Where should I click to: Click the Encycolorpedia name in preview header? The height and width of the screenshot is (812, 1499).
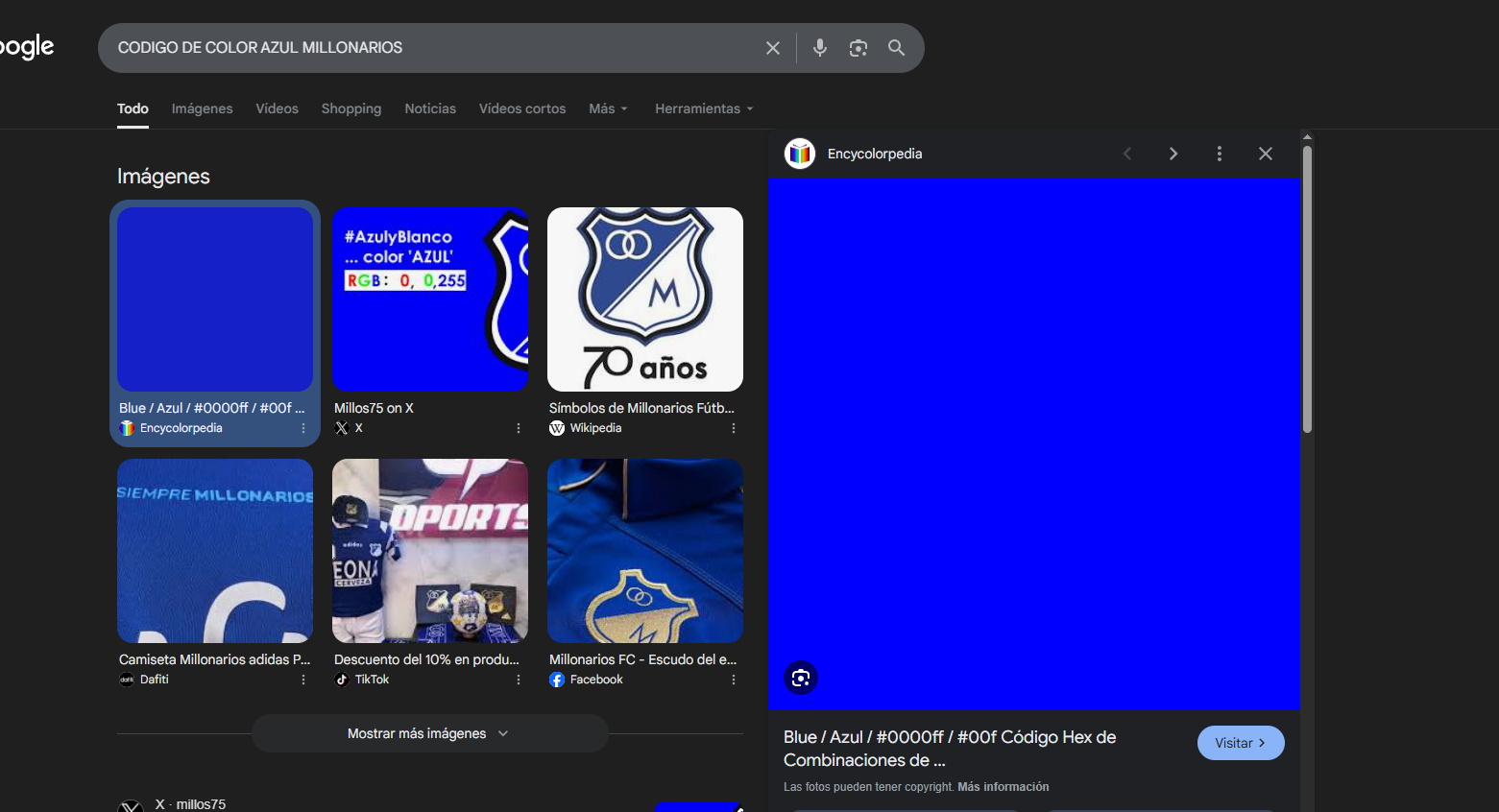[875, 154]
